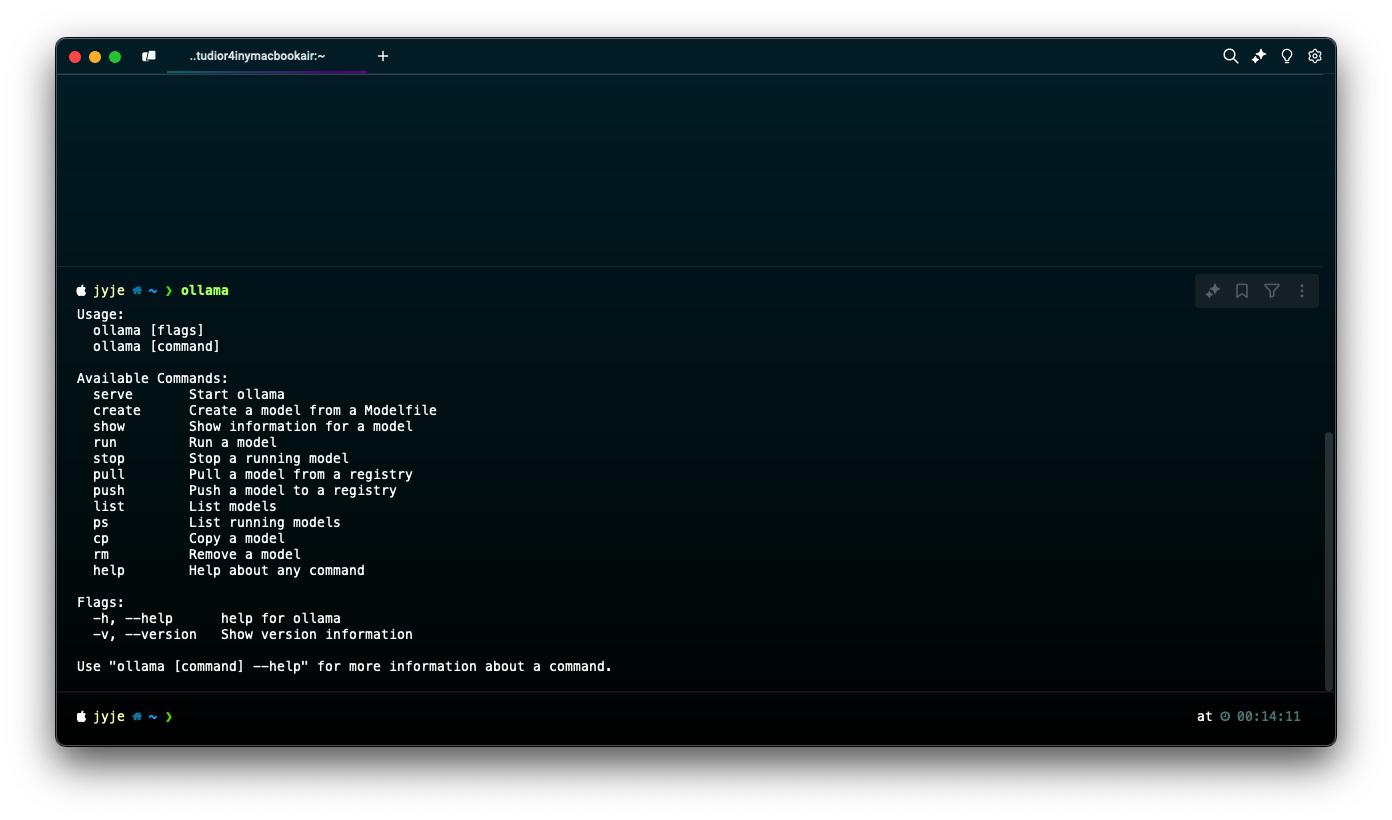This screenshot has width=1392, height=820.
Task: Click the home icon in bottom prompt
Action: coord(137,716)
